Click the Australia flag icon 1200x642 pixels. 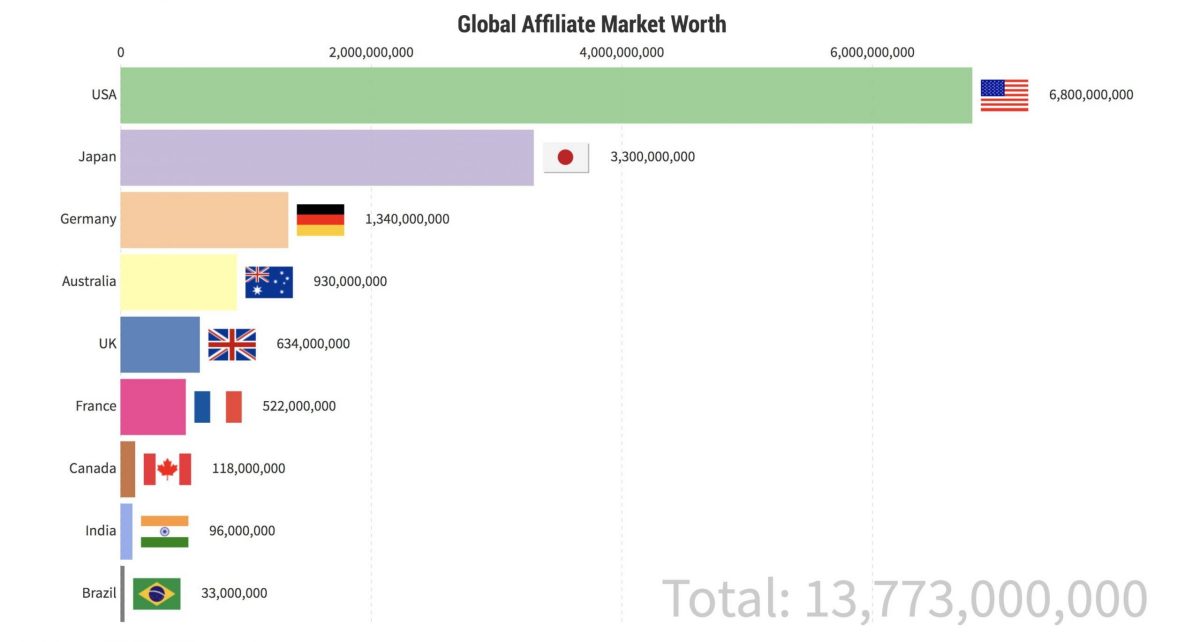(x=269, y=282)
